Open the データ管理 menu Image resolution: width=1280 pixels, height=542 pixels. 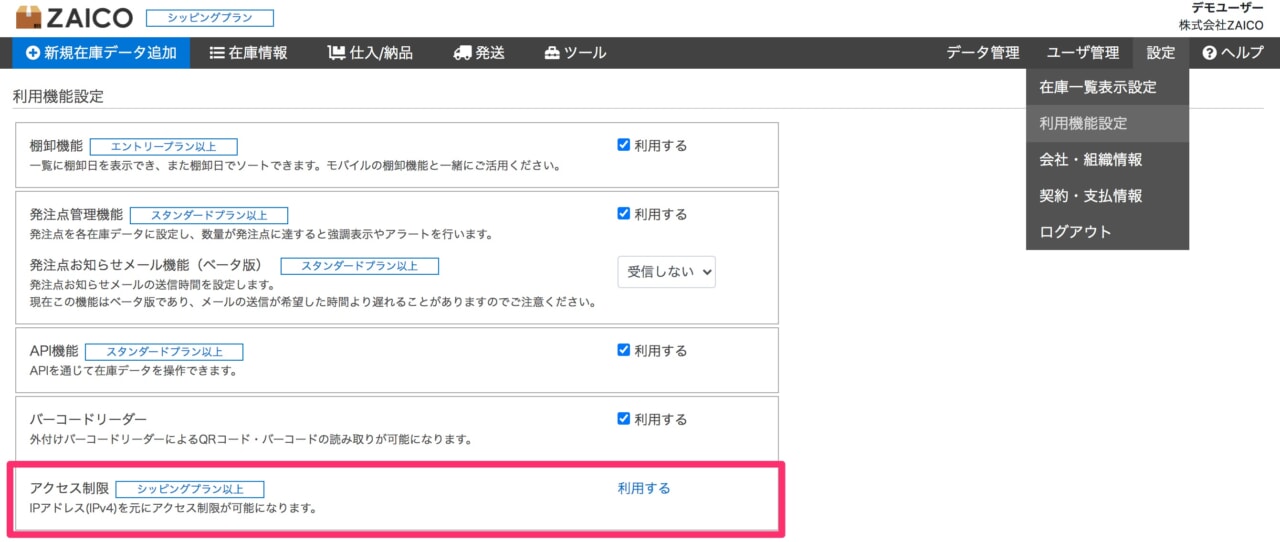[983, 53]
